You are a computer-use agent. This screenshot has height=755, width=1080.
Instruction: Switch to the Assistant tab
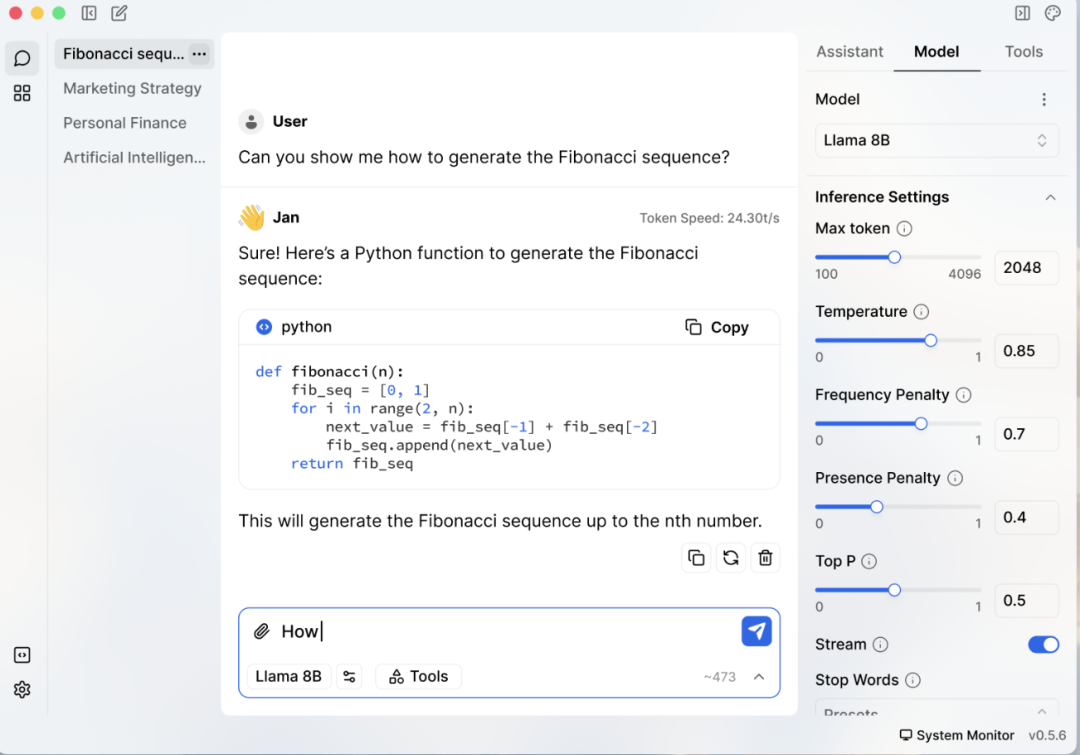(849, 52)
